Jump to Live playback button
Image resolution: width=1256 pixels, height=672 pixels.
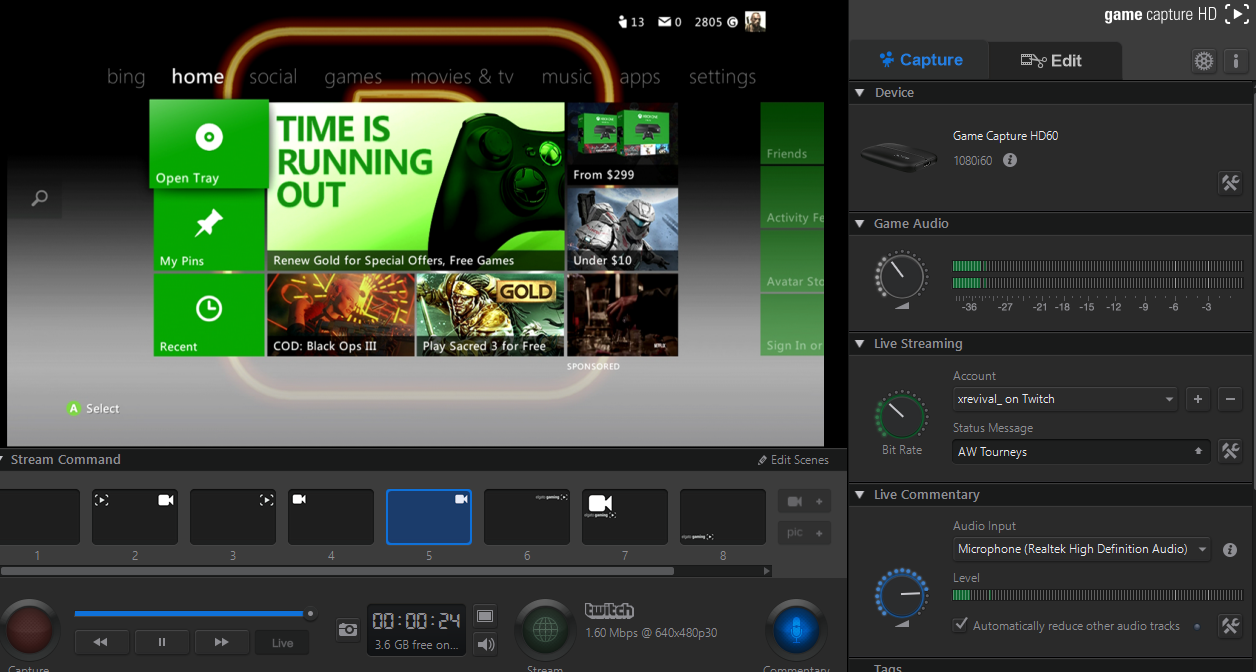(x=282, y=642)
